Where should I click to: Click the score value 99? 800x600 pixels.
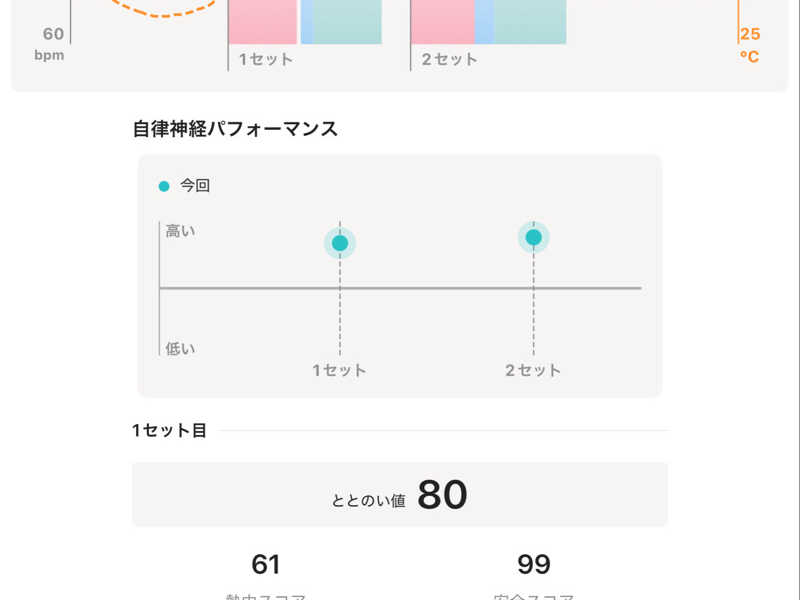[534, 564]
